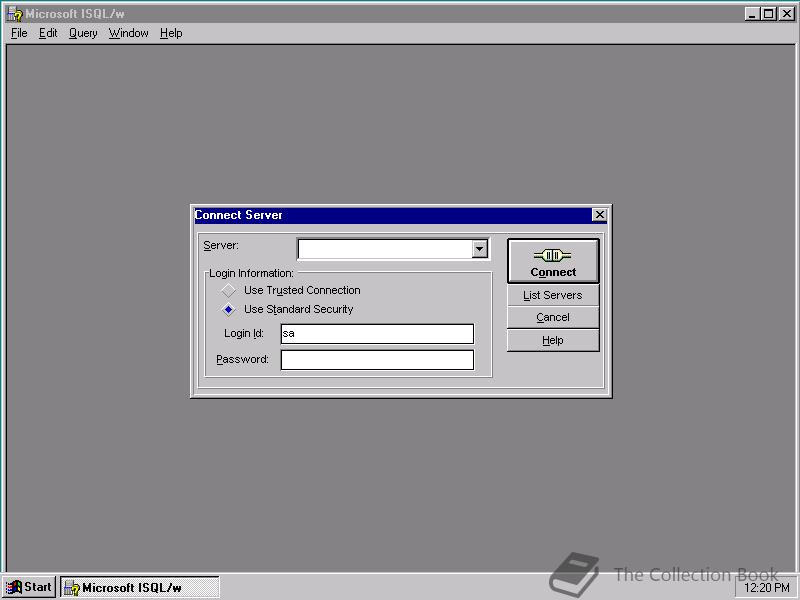Maximize the Microsoft ISQL/w window

pyautogui.click(x=768, y=14)
